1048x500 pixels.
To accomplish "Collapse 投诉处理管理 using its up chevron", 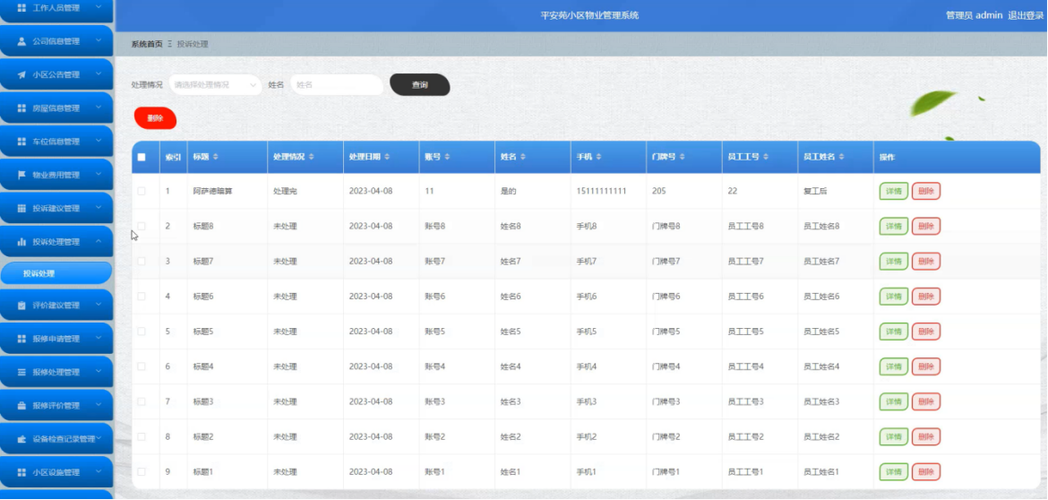I will (x=98, y=241).
